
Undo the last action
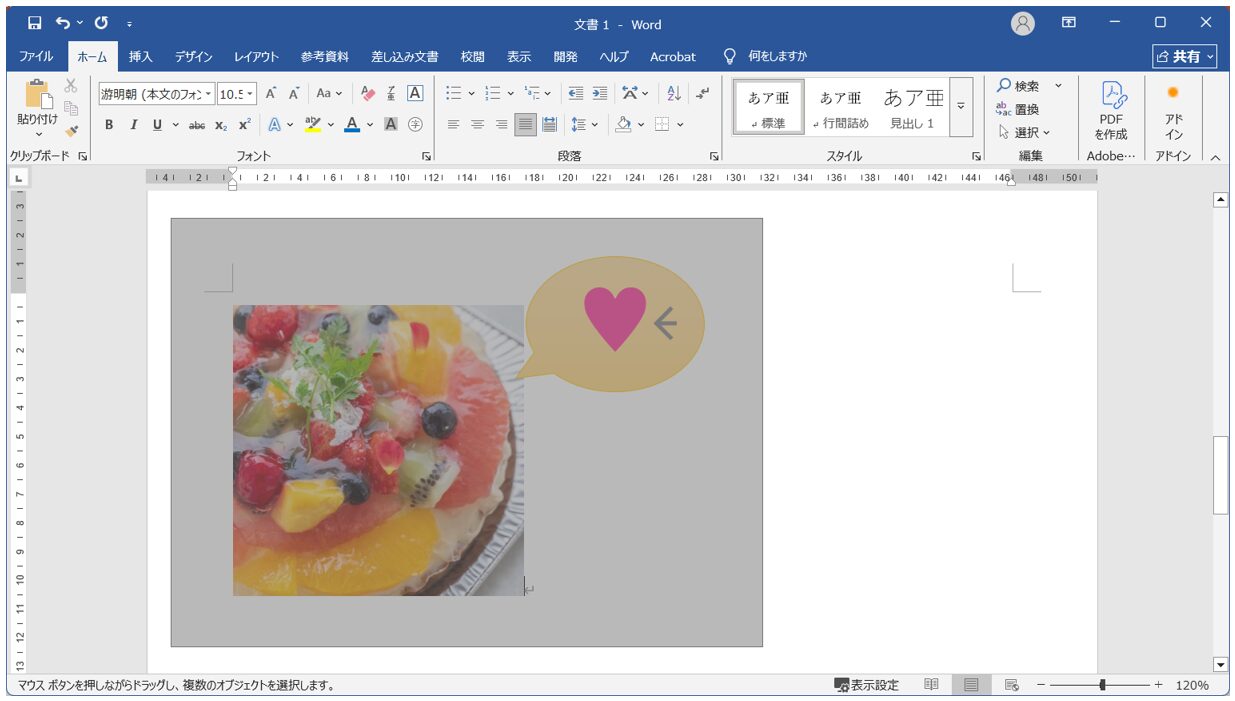(x=64, y=23)
